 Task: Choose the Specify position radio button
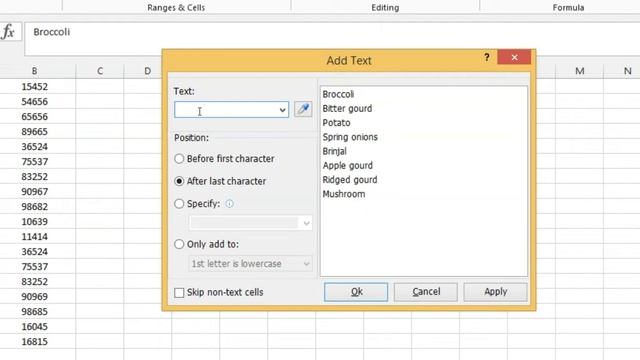tap(179, 203)
